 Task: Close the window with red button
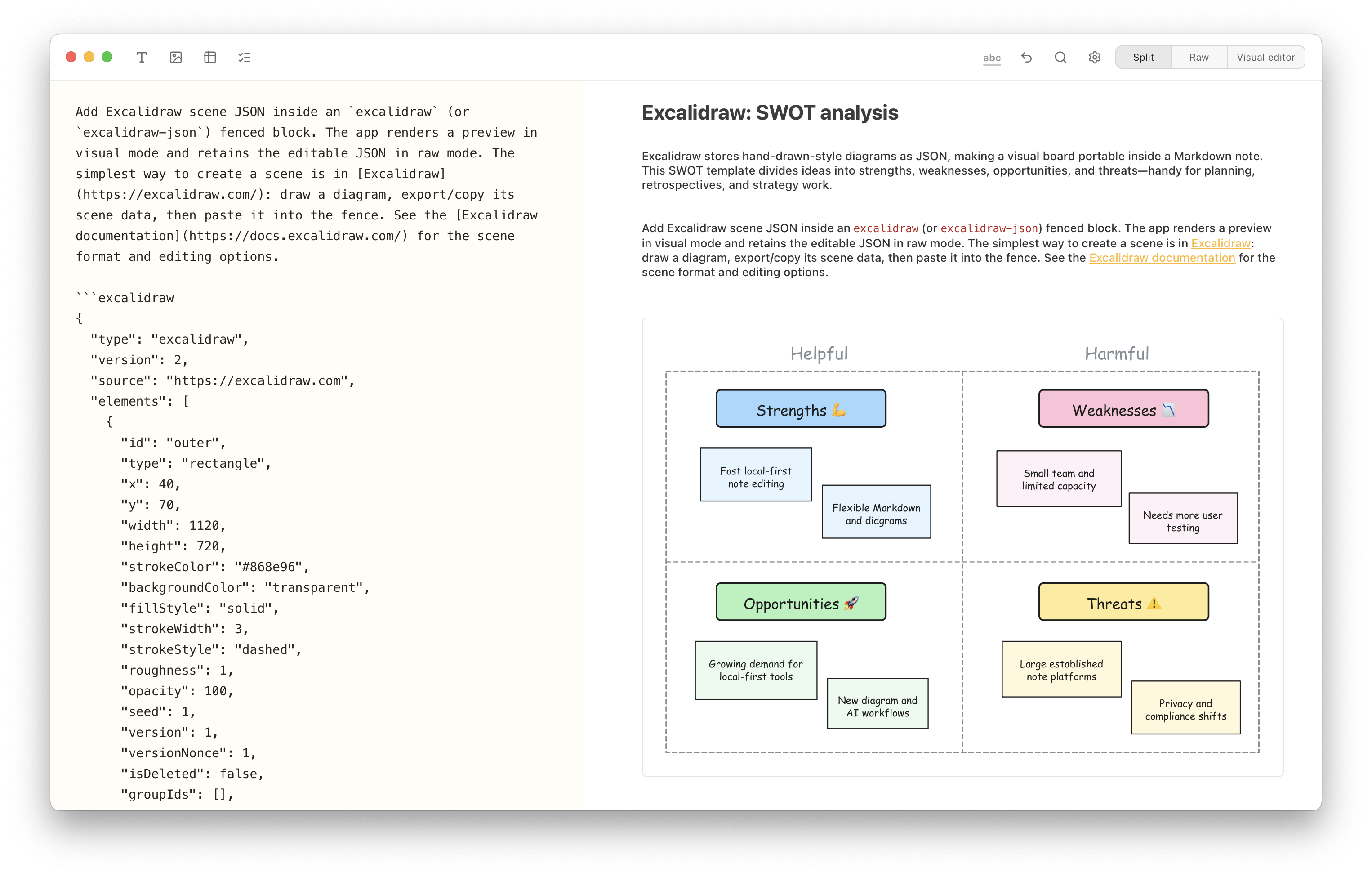click(x=71, y=57)
